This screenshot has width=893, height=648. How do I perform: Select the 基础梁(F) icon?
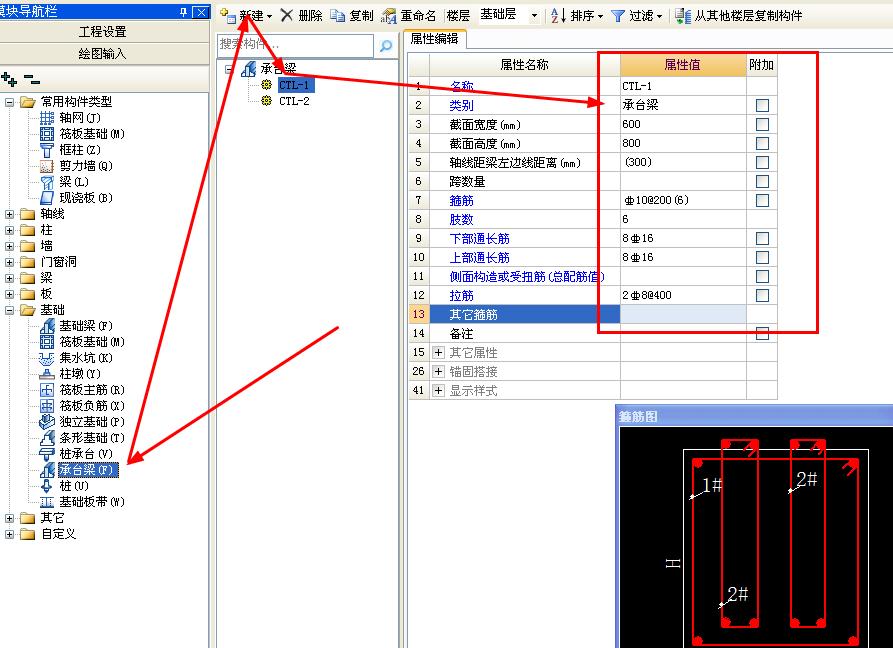click(x=47, y=326)
